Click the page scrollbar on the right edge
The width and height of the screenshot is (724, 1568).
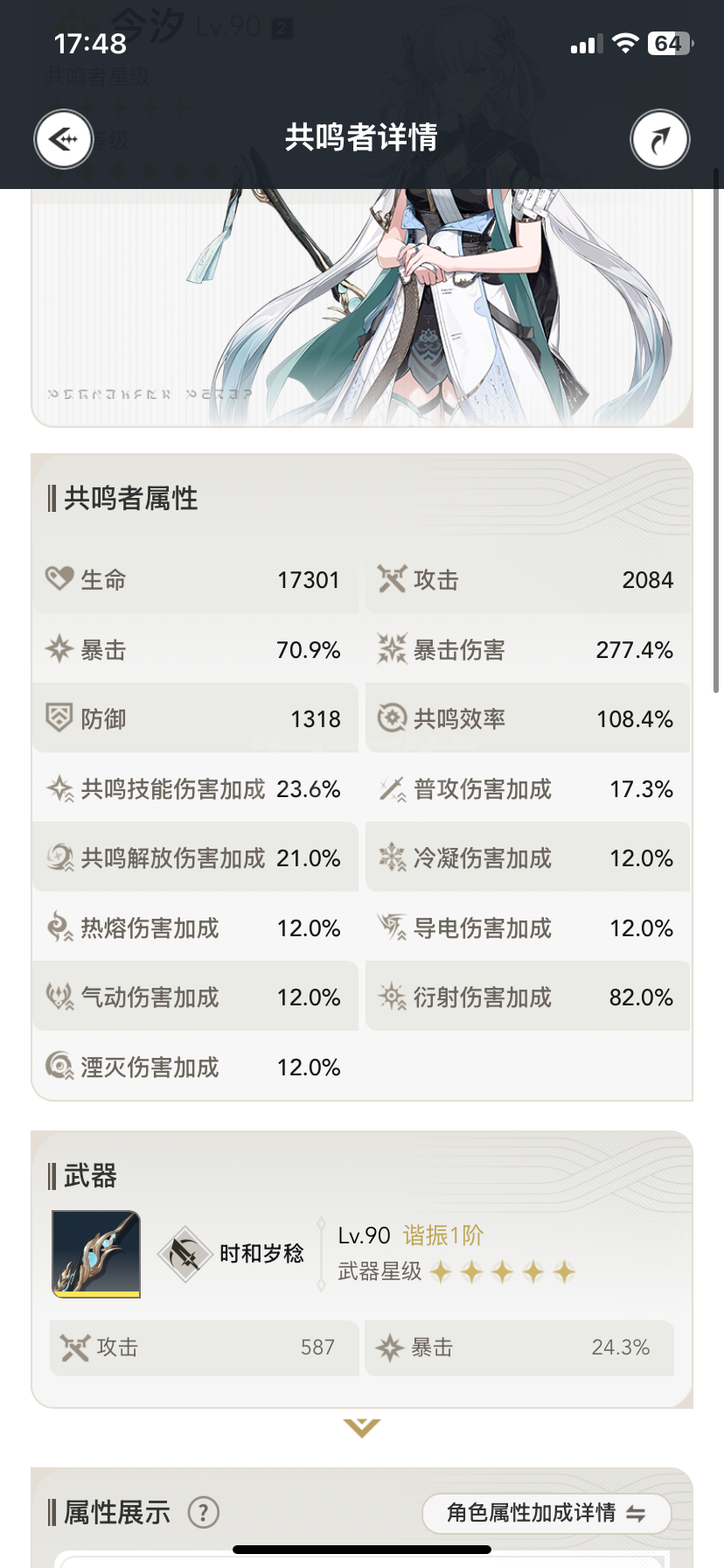(717, 429)
